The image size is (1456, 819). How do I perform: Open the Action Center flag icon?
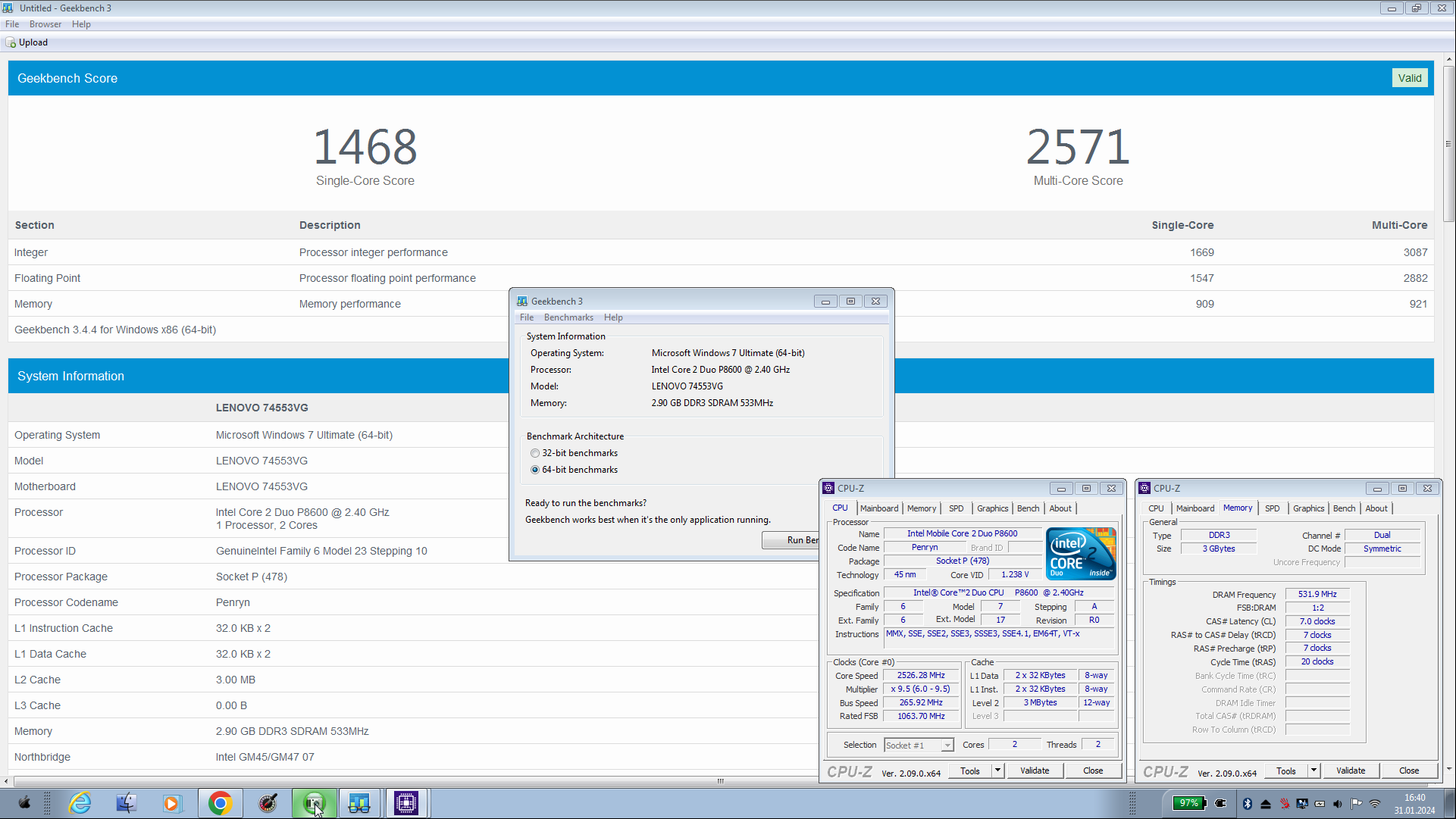[x=1356, y=804]
